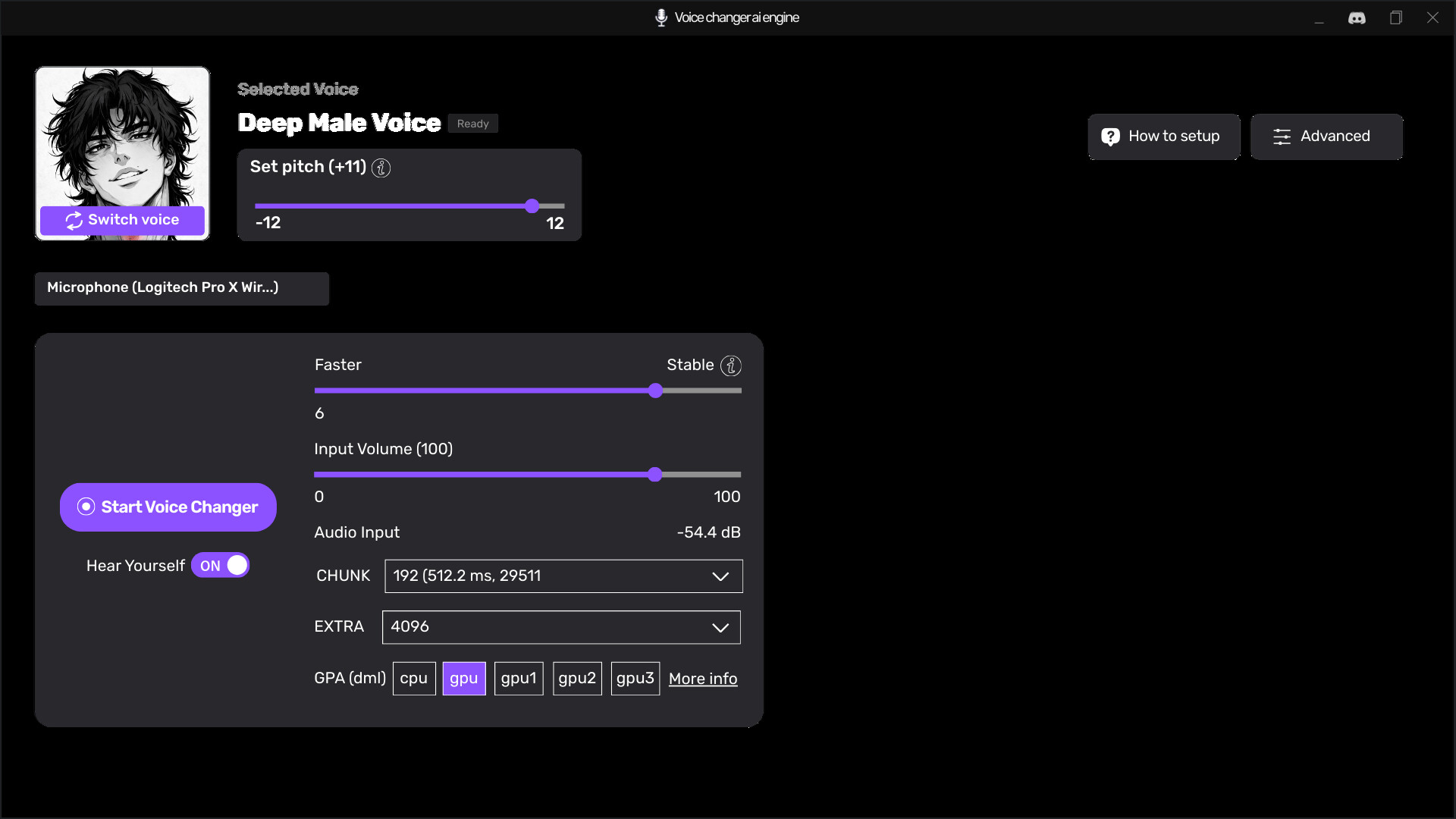Click the Stable info icon
Screen dimensions: 1456x819
point(730,366)
